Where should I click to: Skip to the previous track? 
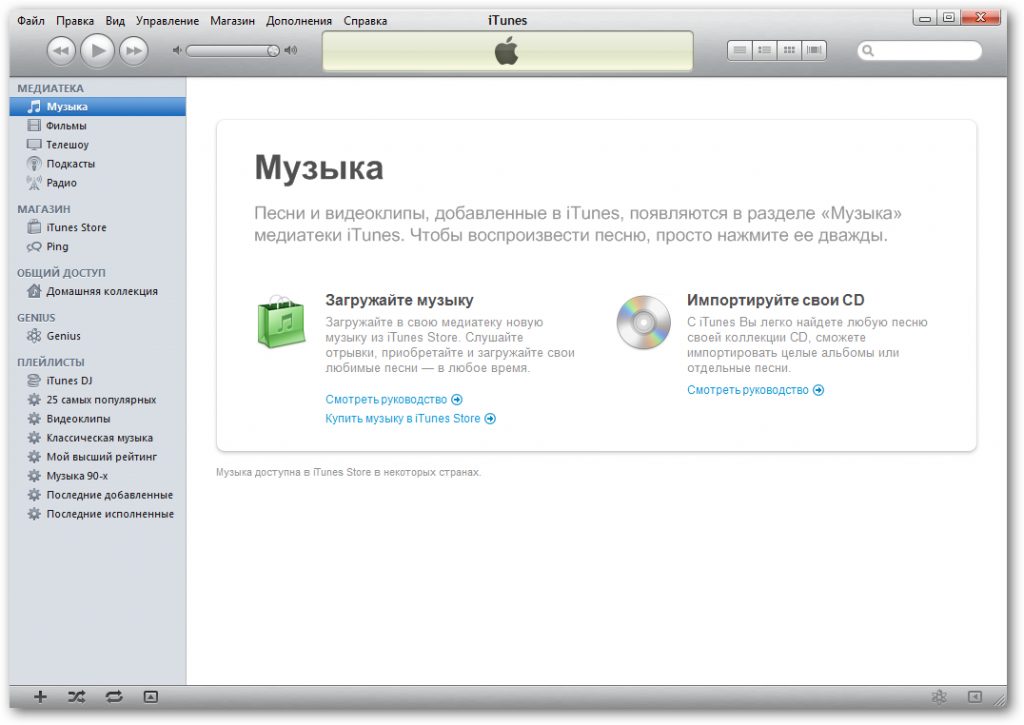point(61,50)
